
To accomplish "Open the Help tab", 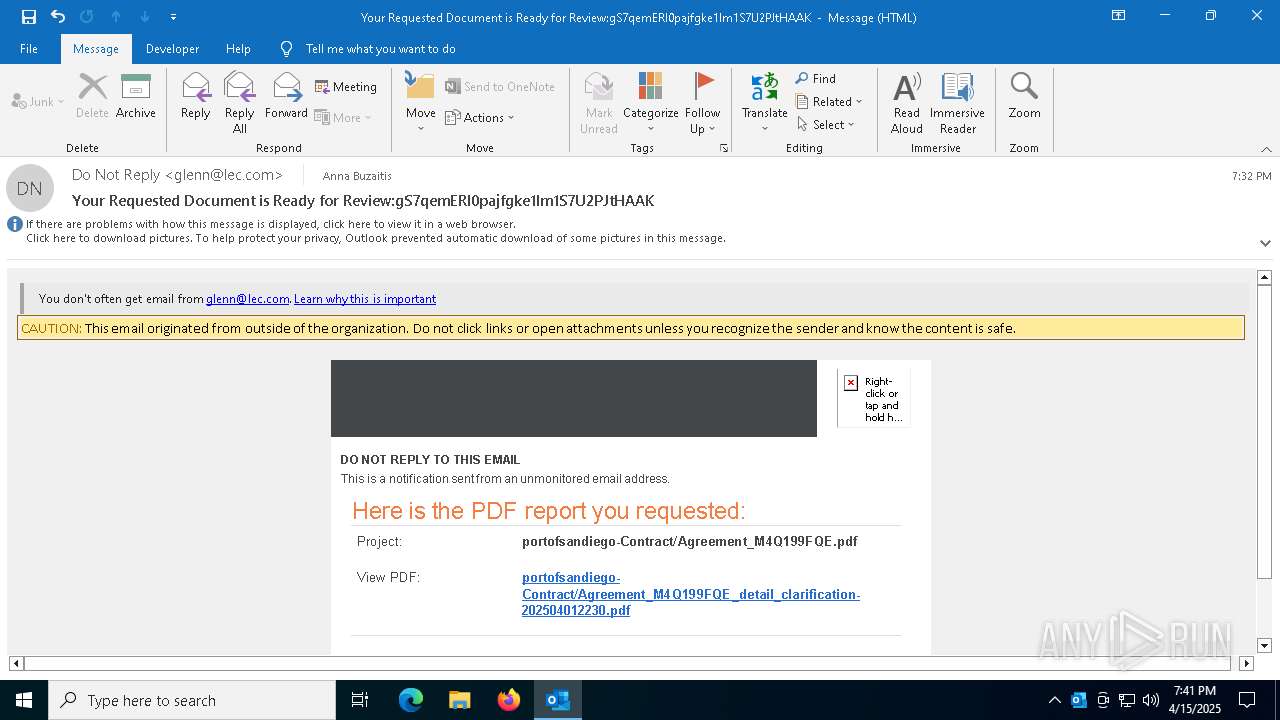I will [x=238, y=49].
